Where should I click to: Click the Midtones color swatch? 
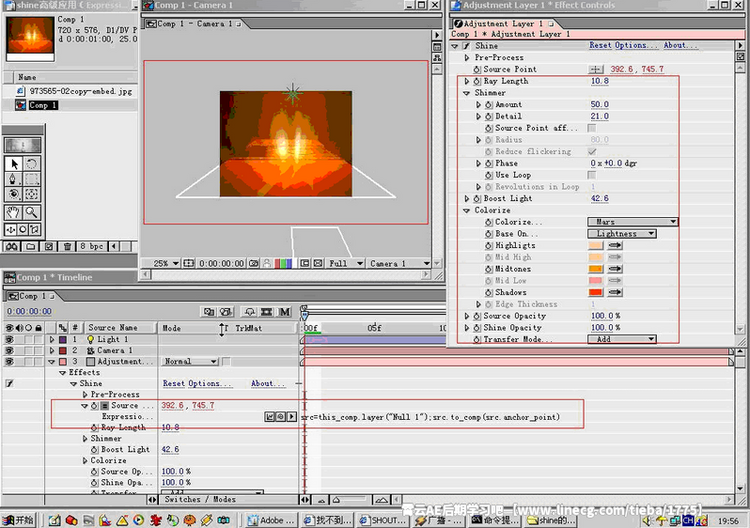596,269
